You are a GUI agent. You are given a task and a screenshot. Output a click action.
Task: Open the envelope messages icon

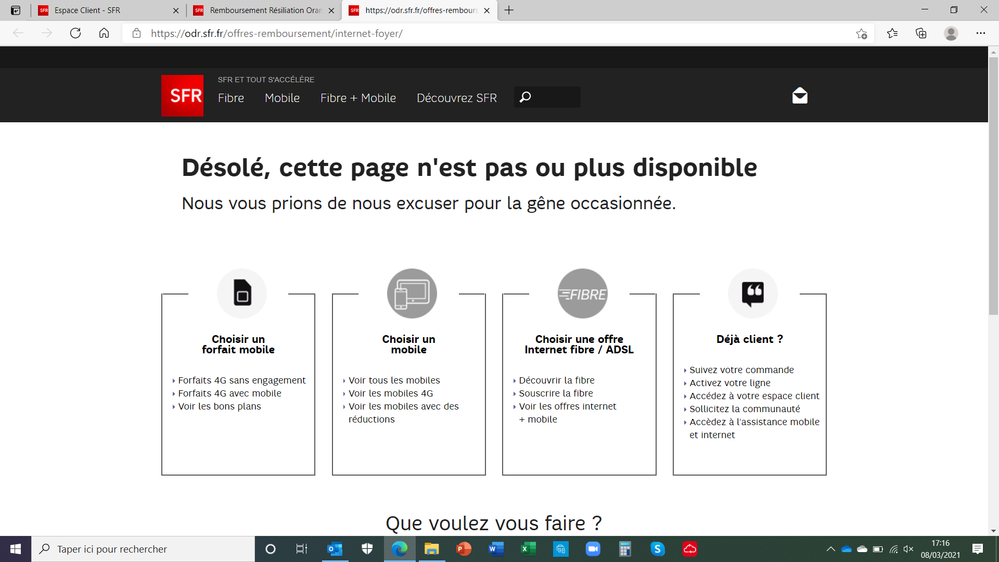pos(799,96)
